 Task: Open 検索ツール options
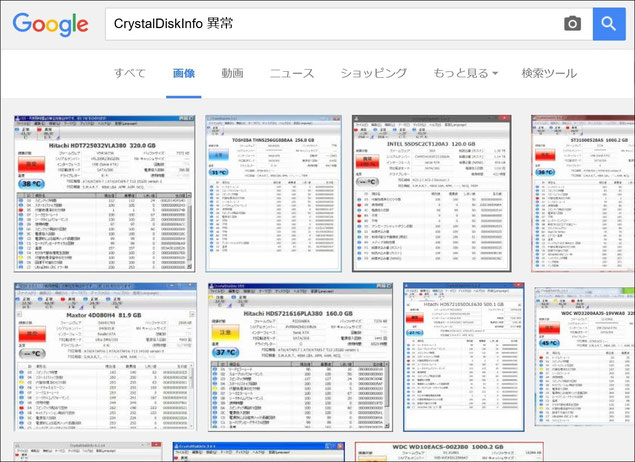pyautogui.click(x=549, y=73)
